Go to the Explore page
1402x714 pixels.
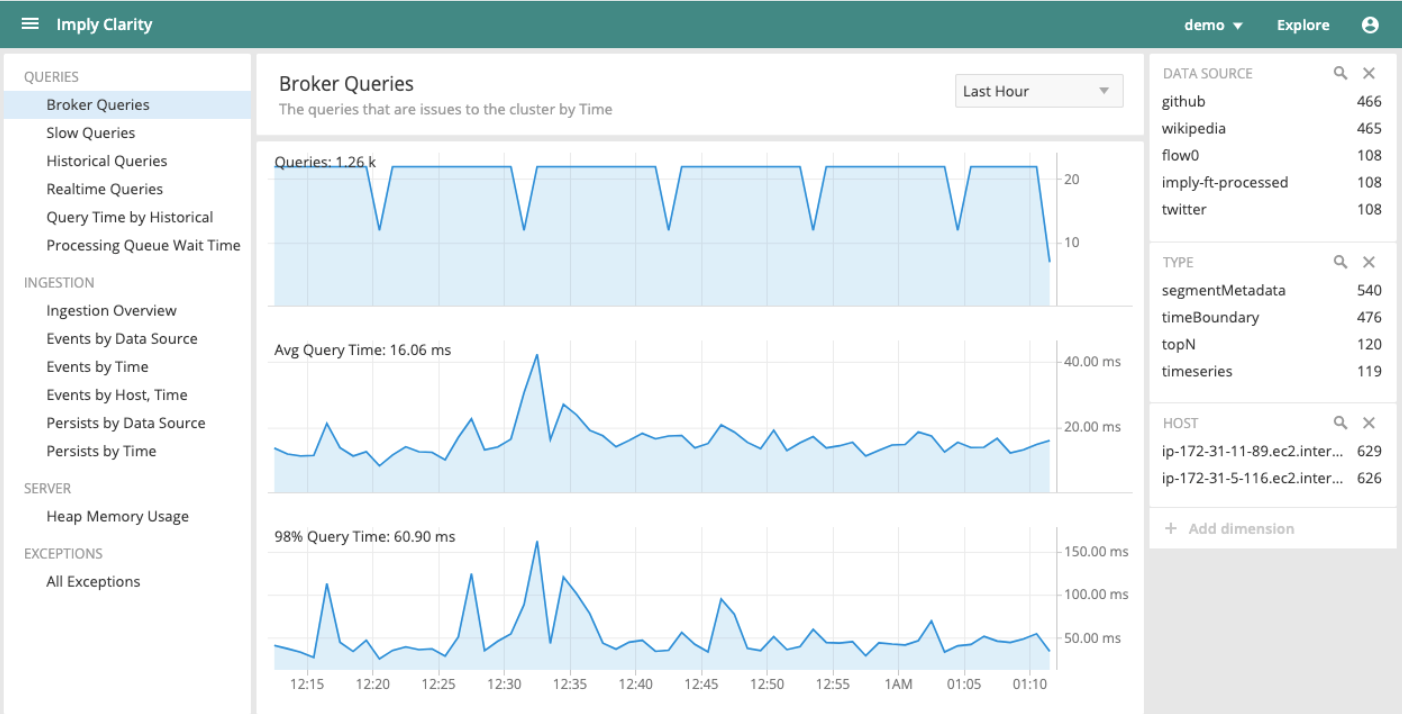pyautogui.click(x=1303, y=25)
